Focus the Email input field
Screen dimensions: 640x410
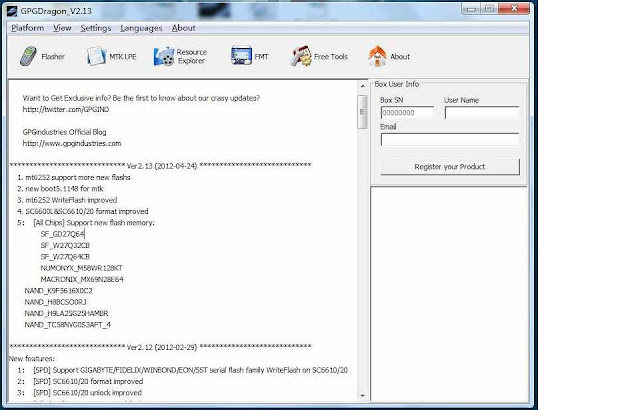point(450,140)
